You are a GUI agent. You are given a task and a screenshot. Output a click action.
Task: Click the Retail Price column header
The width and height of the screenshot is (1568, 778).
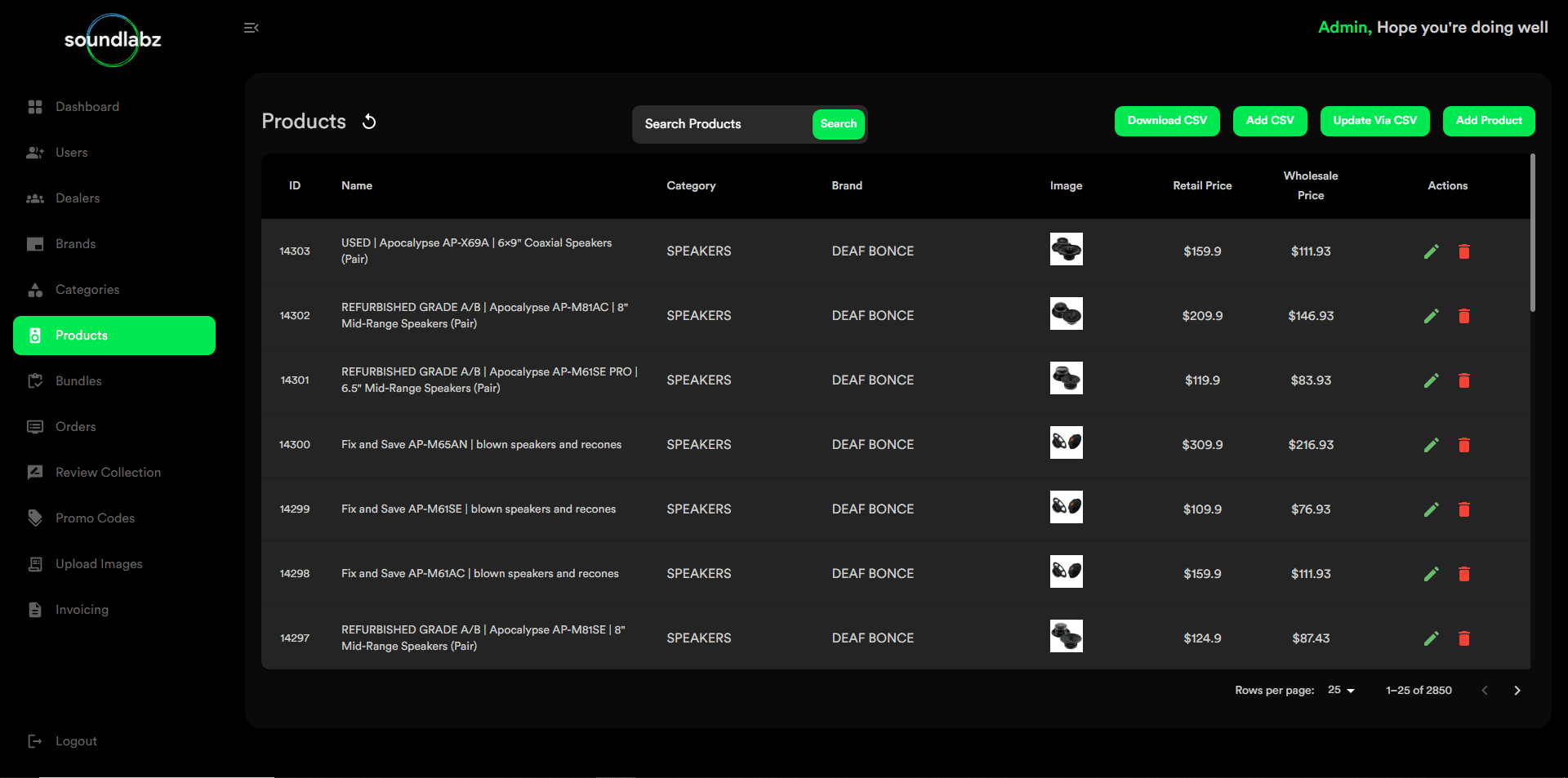coord(1202,186)
